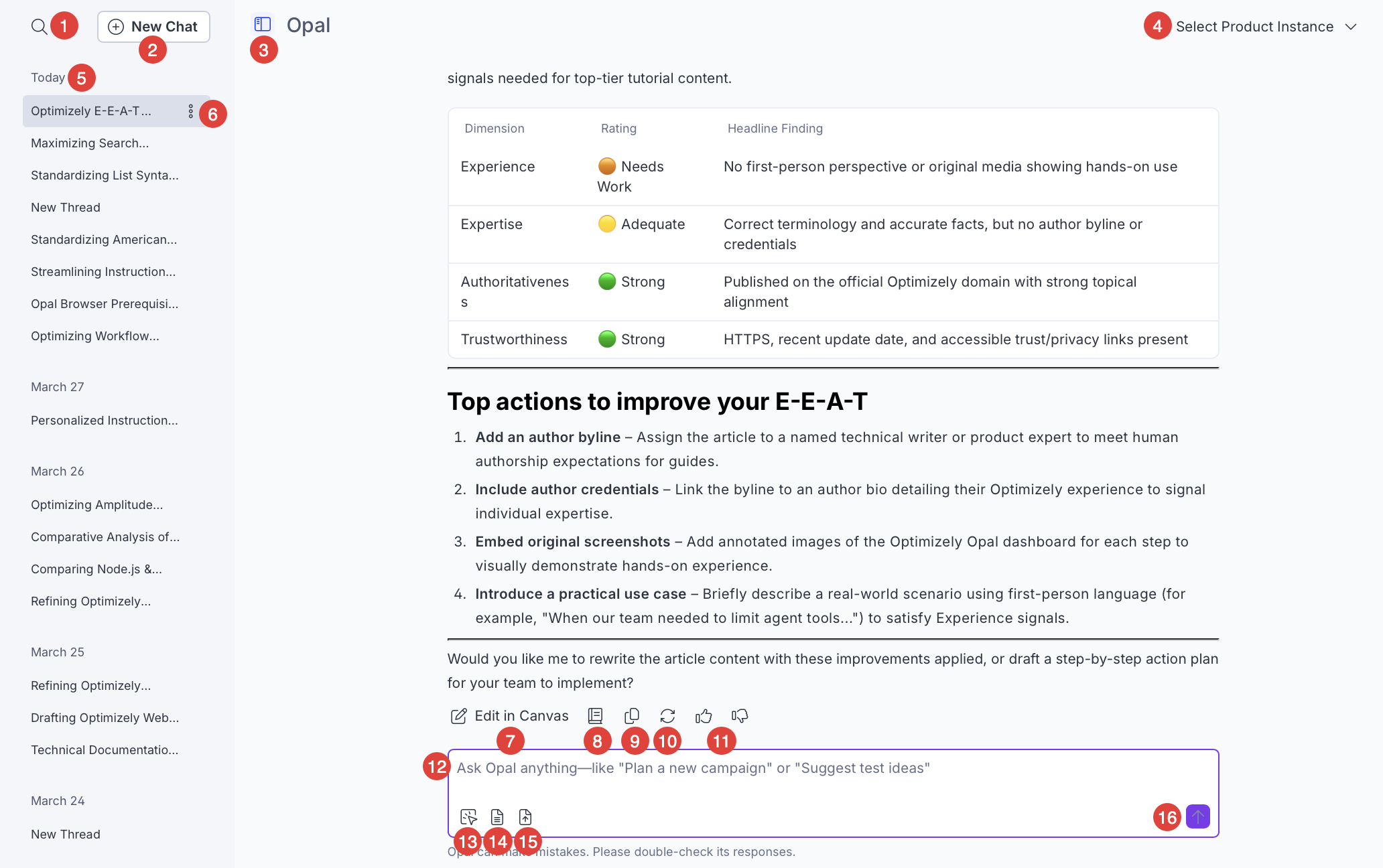Open the Optimizely E-E-A-T thread options menu
1383x868 pixels.
point(191,111)
